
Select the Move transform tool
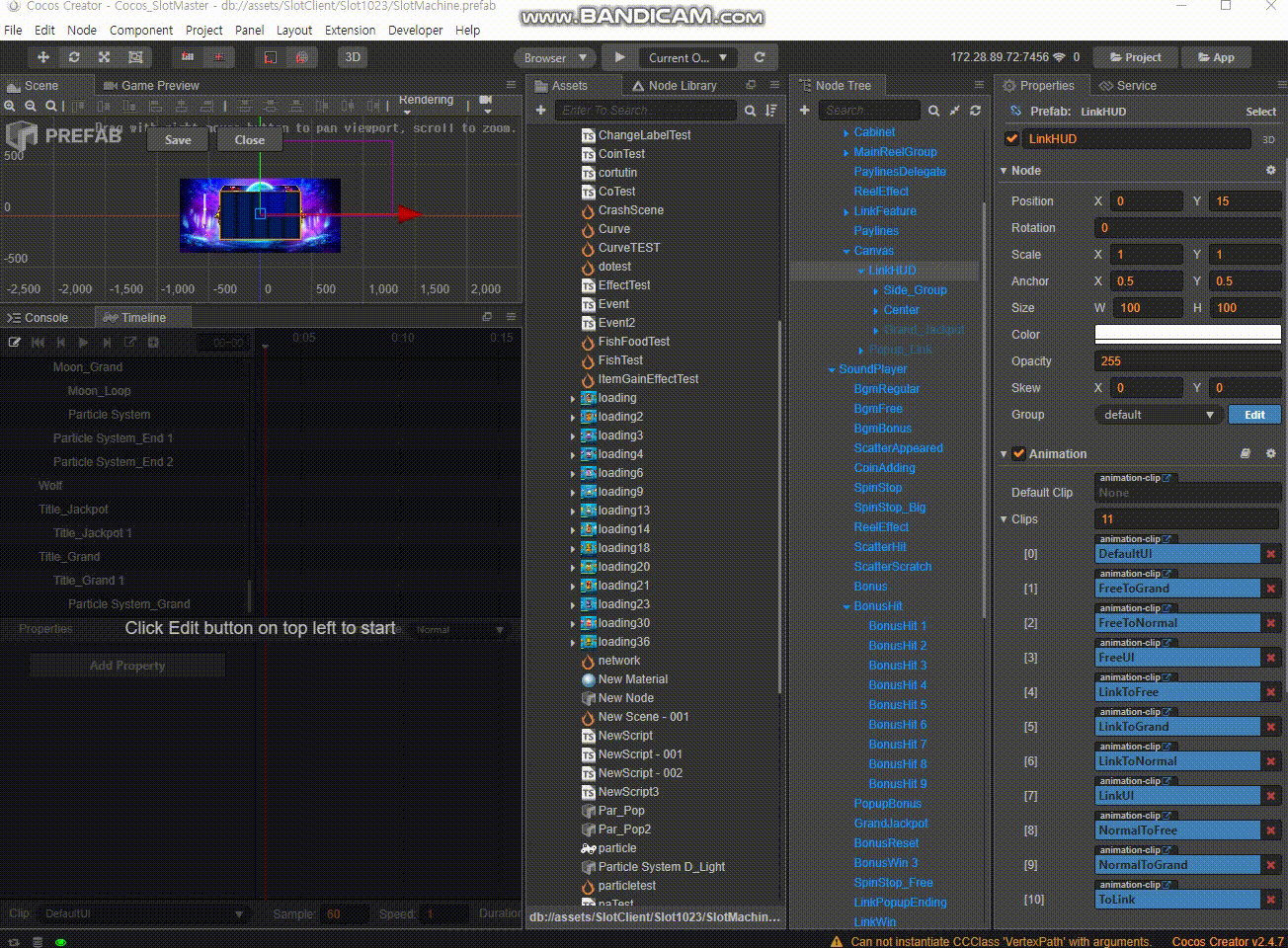point(43,57)
